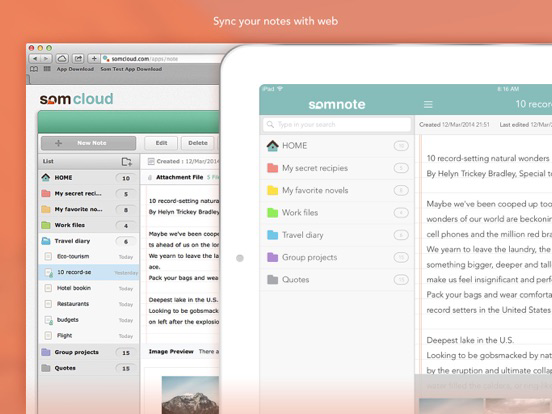
Task: Click the 15 badge beside Group projects in web list
Action: pos(126,353)
